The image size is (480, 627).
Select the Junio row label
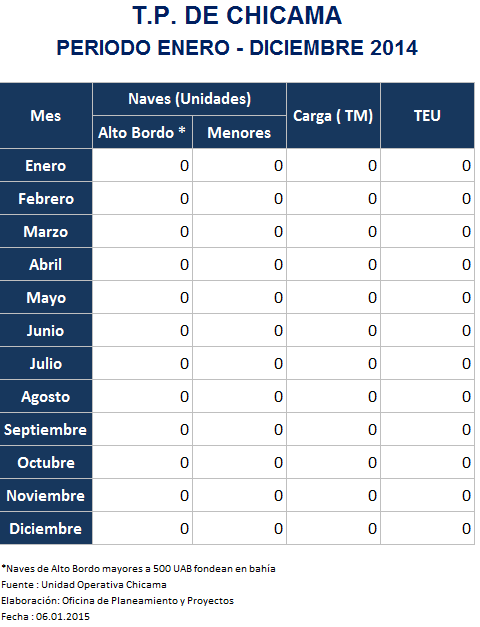[46, 330]
